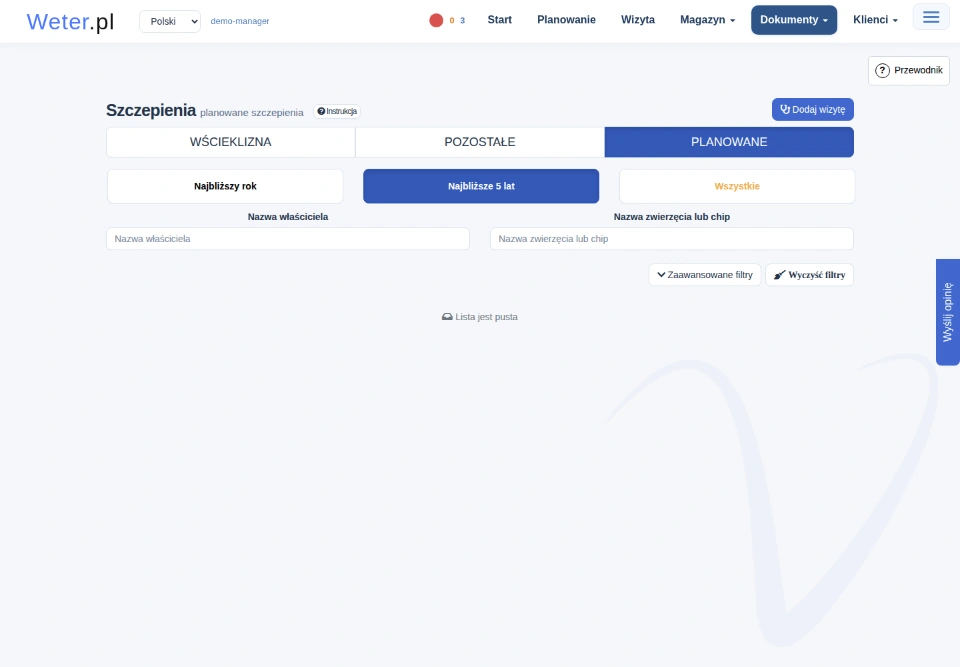Focus the Nazwa zwierzęcia lub chip field
This screenshot has width=960, height=667.
click(x=672, y=239)
